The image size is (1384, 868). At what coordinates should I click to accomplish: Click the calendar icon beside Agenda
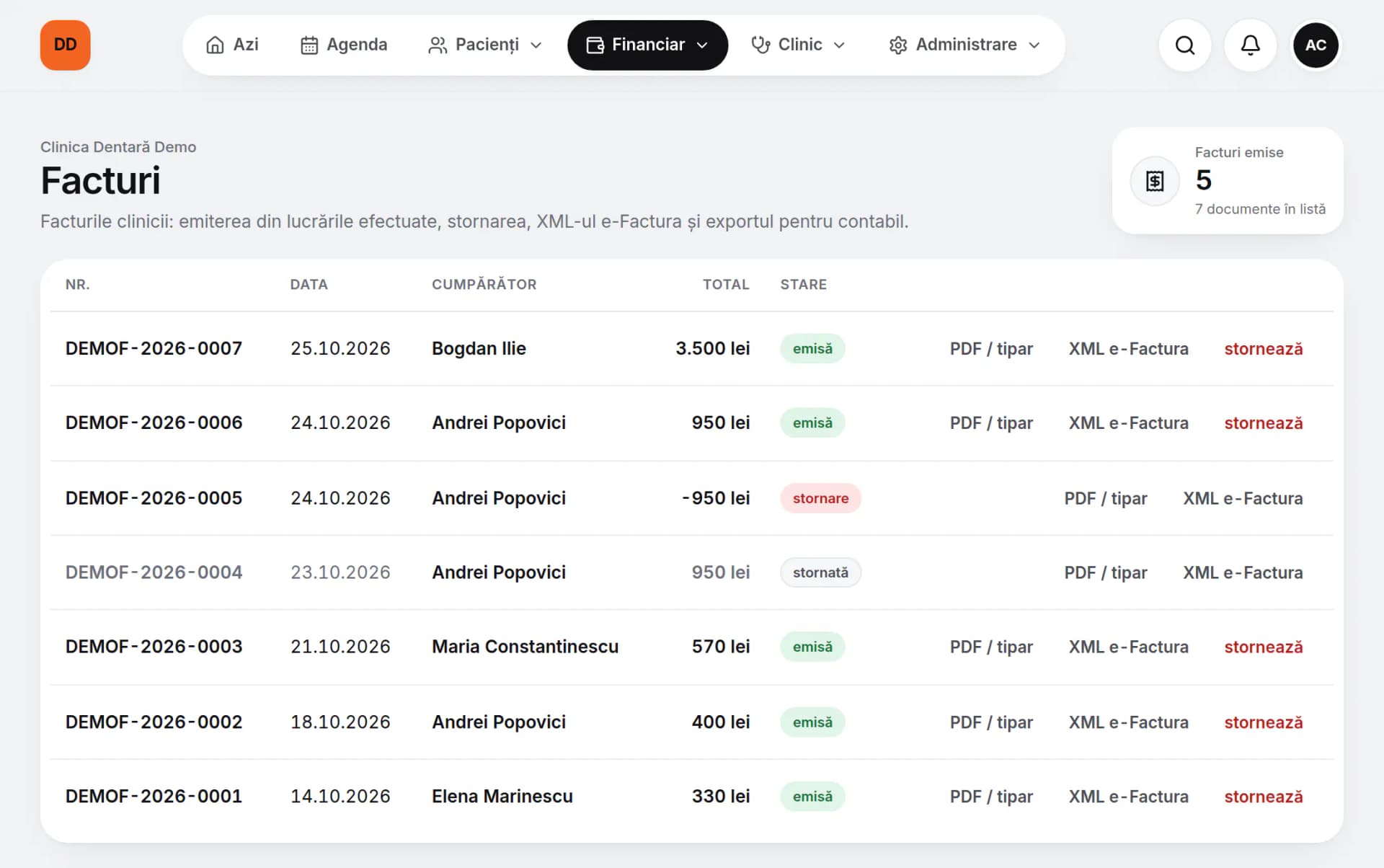click(309, 45)
